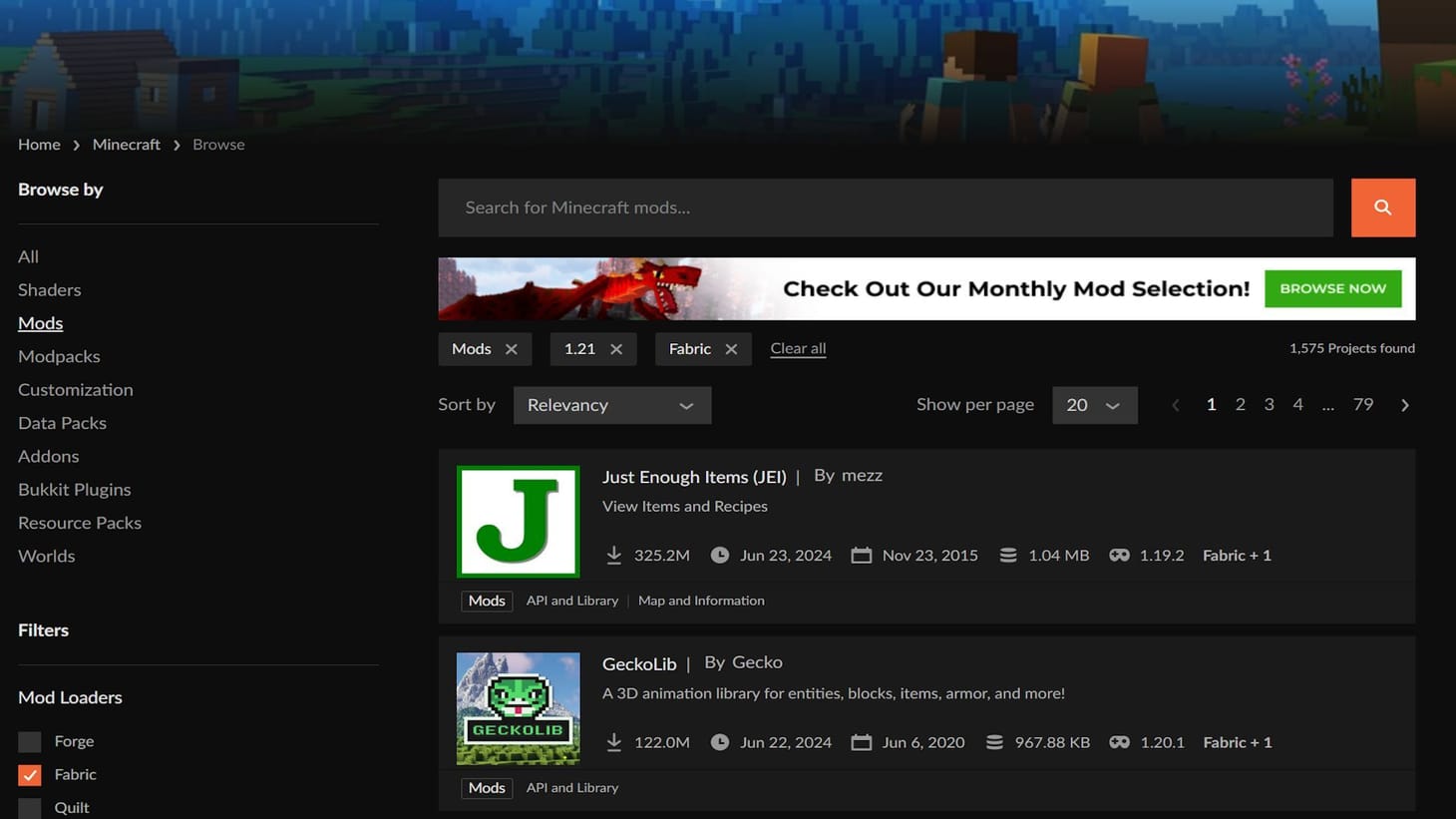1456x819 pixels.
Task: Go to next page using the right arrow
Action: 1404,405
